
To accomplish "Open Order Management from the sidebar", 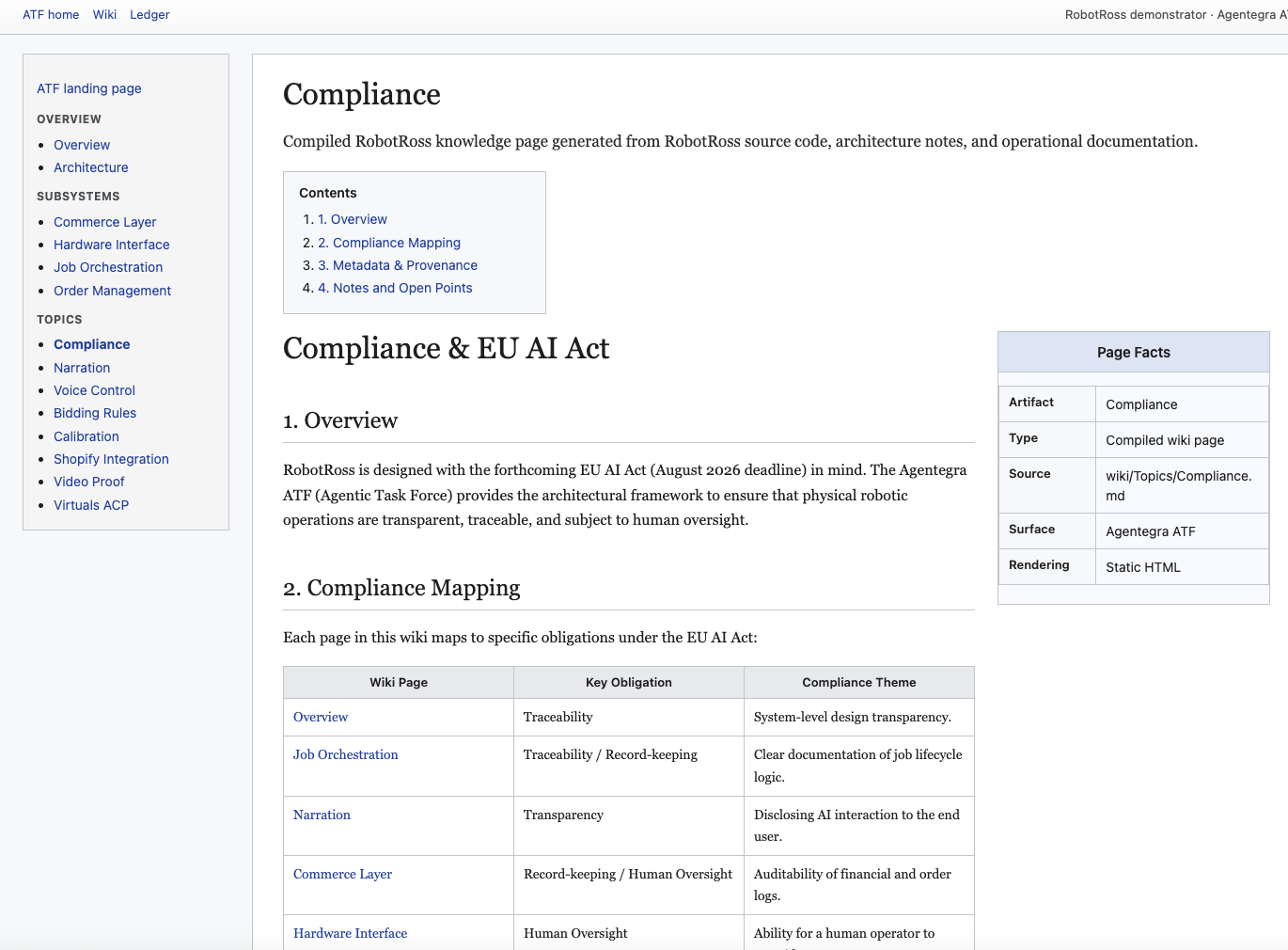I will pyautogui.click(x=112, y=291).
